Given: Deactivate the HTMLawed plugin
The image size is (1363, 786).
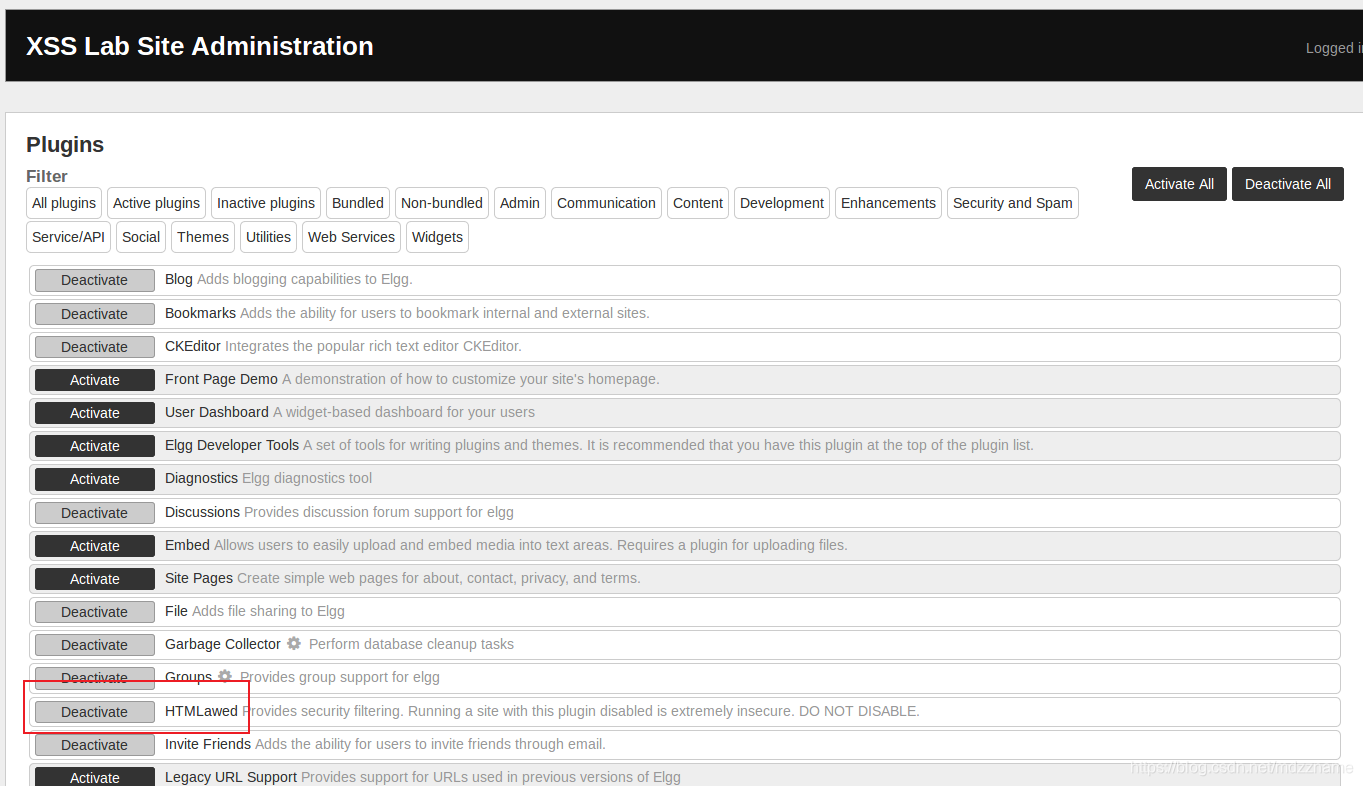Looking at the screenshot, I should [95, 712].
